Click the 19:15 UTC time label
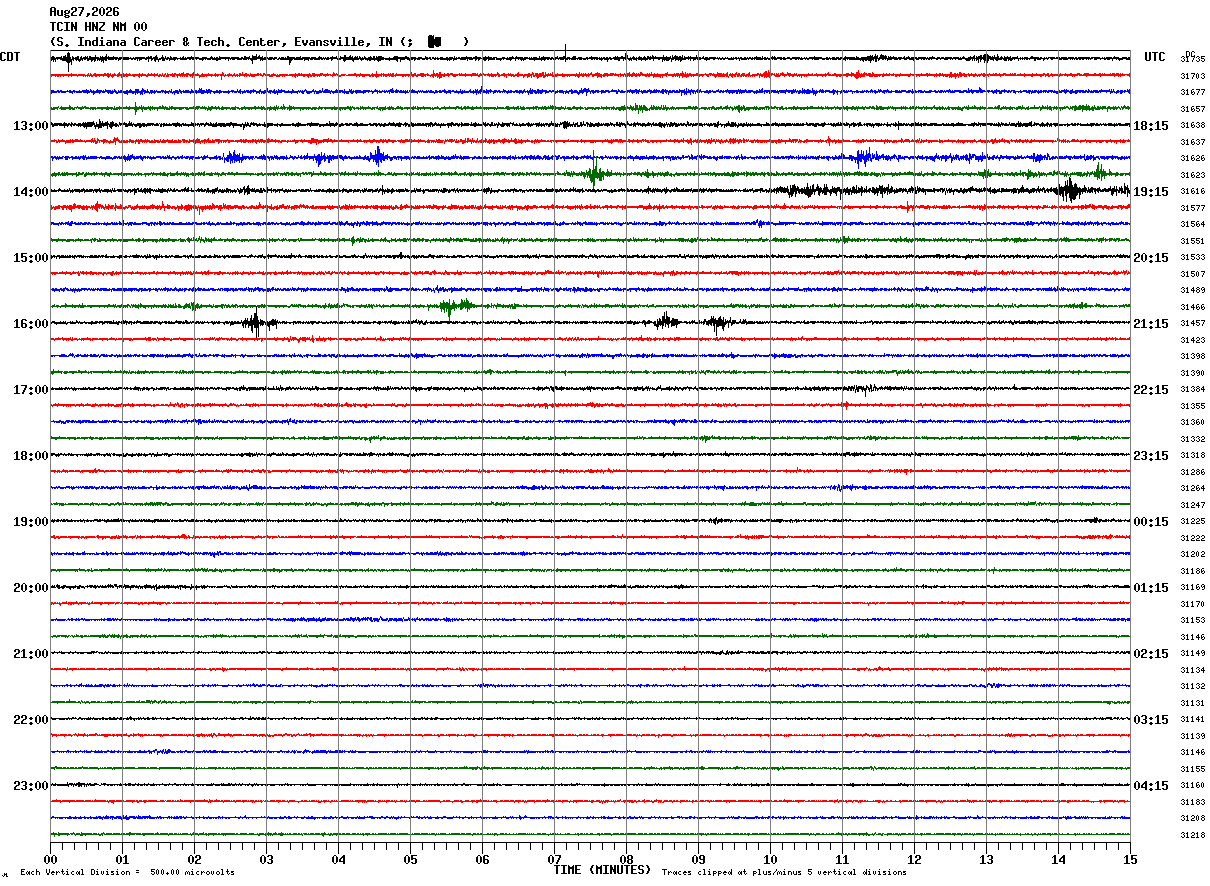 pos(1151,192)
